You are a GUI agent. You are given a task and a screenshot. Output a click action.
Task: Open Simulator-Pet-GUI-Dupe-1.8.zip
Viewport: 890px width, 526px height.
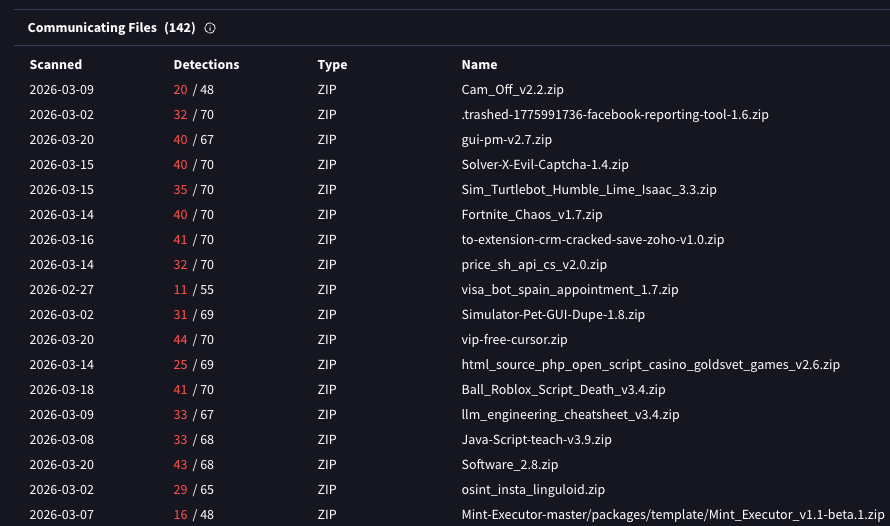pyautogui.click(x=553, y=315)
